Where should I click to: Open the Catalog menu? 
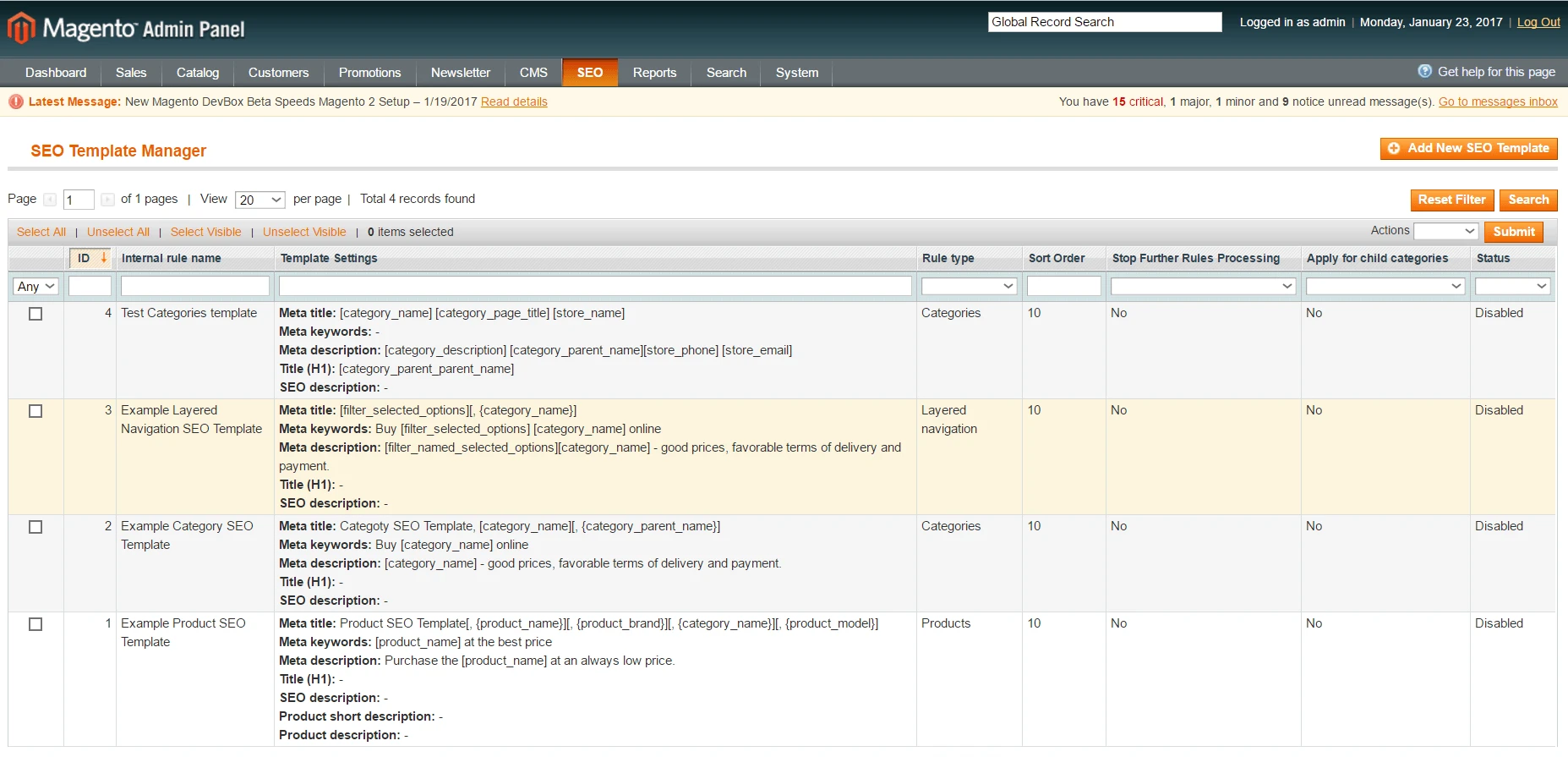tap(198, 73)
